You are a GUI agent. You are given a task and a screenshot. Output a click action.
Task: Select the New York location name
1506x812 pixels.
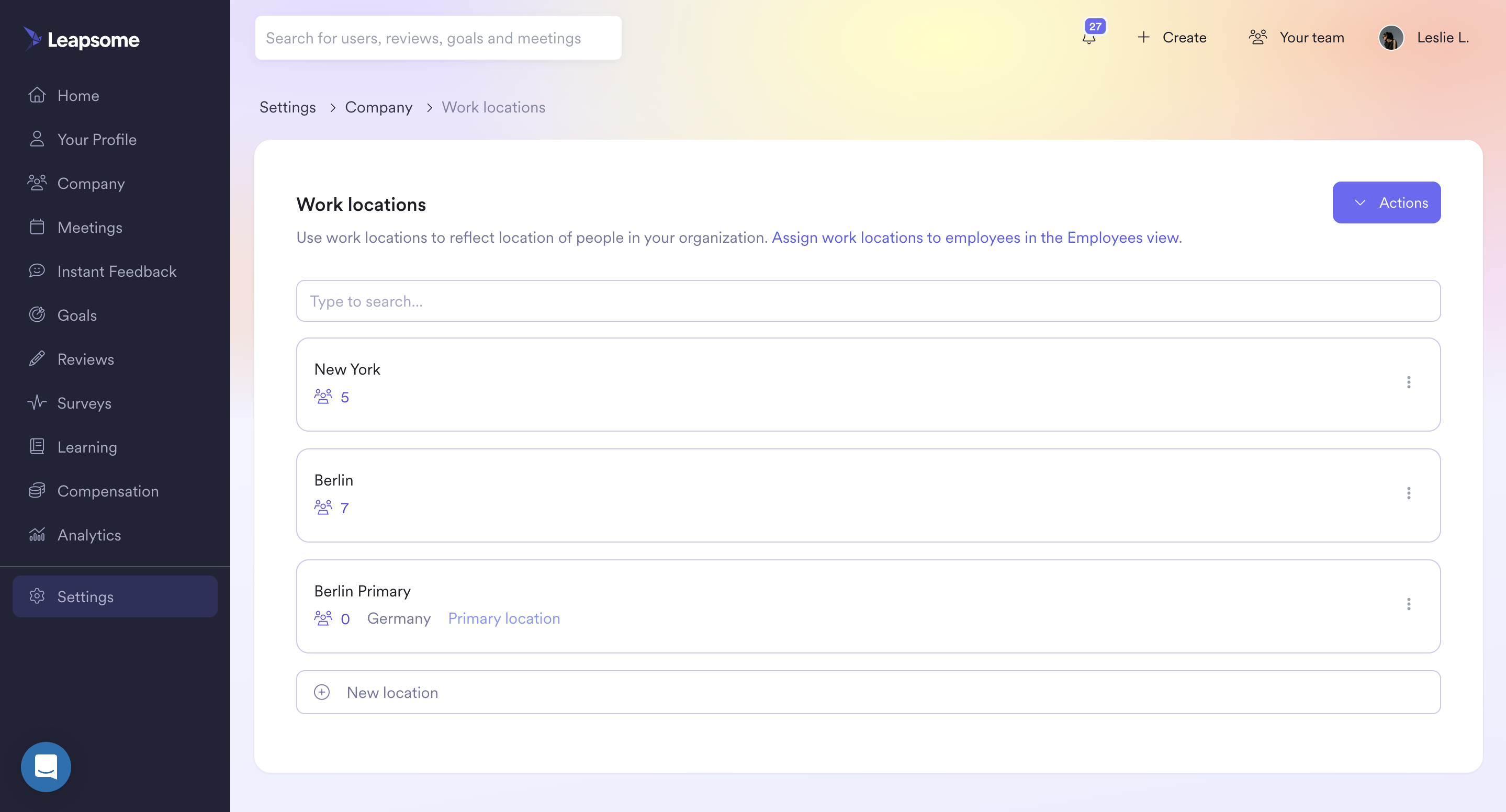(347, 369)
